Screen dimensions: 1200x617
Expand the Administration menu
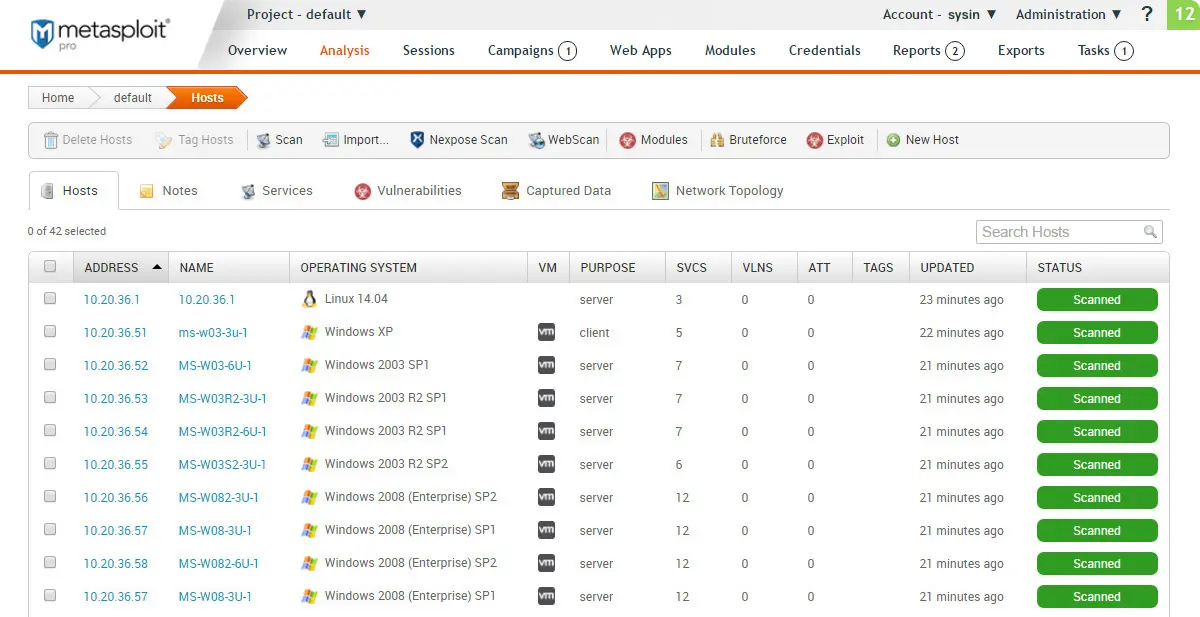point(1068,14)
